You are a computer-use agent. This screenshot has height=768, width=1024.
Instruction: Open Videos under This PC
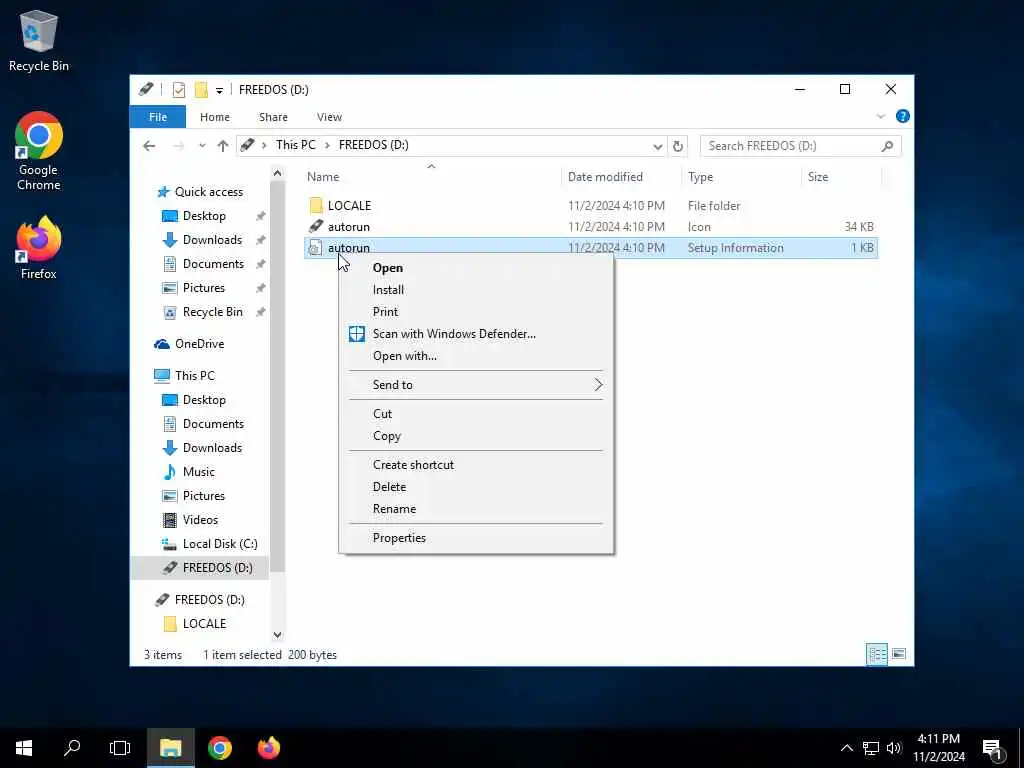point(200,520)
